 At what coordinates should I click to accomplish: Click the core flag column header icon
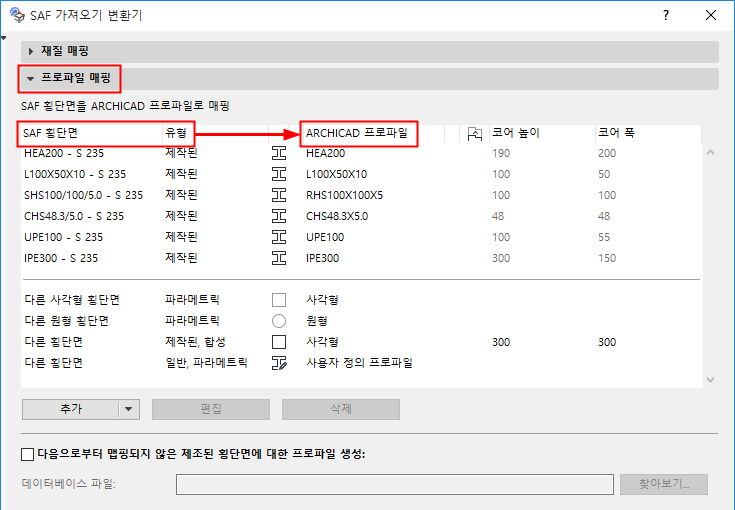pos(475,134)
